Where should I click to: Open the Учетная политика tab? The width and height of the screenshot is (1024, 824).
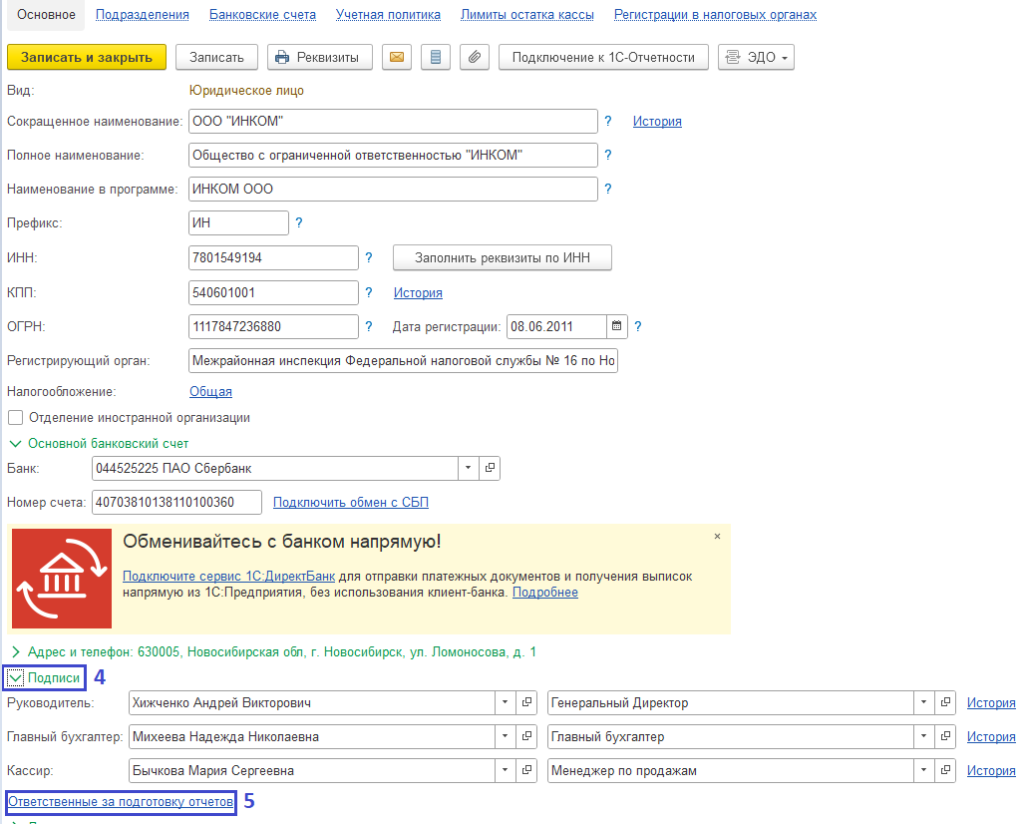coord(388,15)
